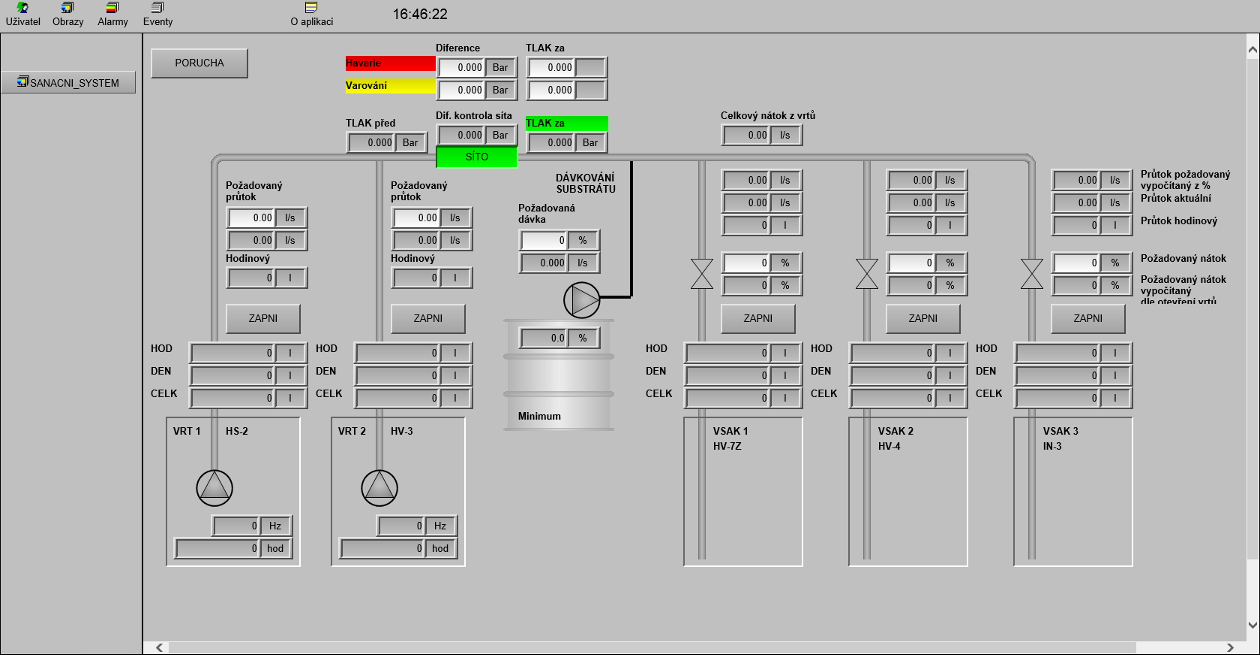Viewport: 1260px width, 655px height.
Task: Click the yellow Varování indicator
Action: [x=390, y=86]
